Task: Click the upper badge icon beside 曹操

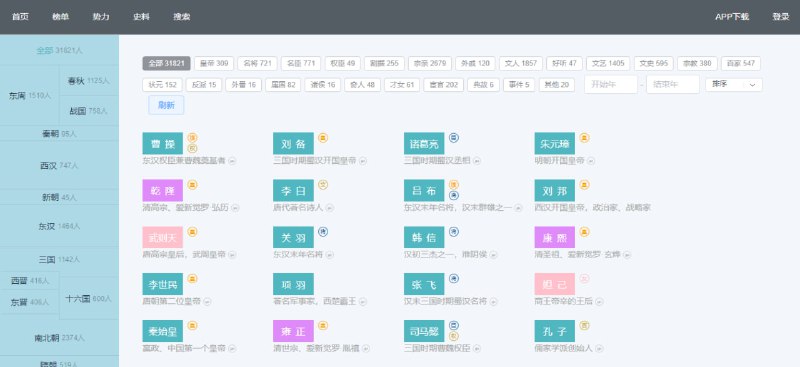Action: [192, 138]
